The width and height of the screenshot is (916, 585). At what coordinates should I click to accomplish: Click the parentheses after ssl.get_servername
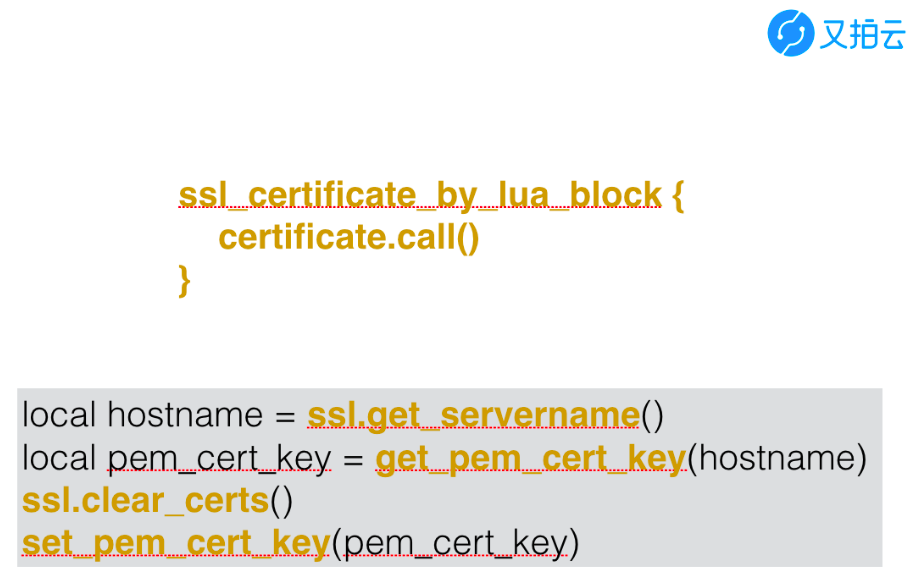tap(653, 416)
